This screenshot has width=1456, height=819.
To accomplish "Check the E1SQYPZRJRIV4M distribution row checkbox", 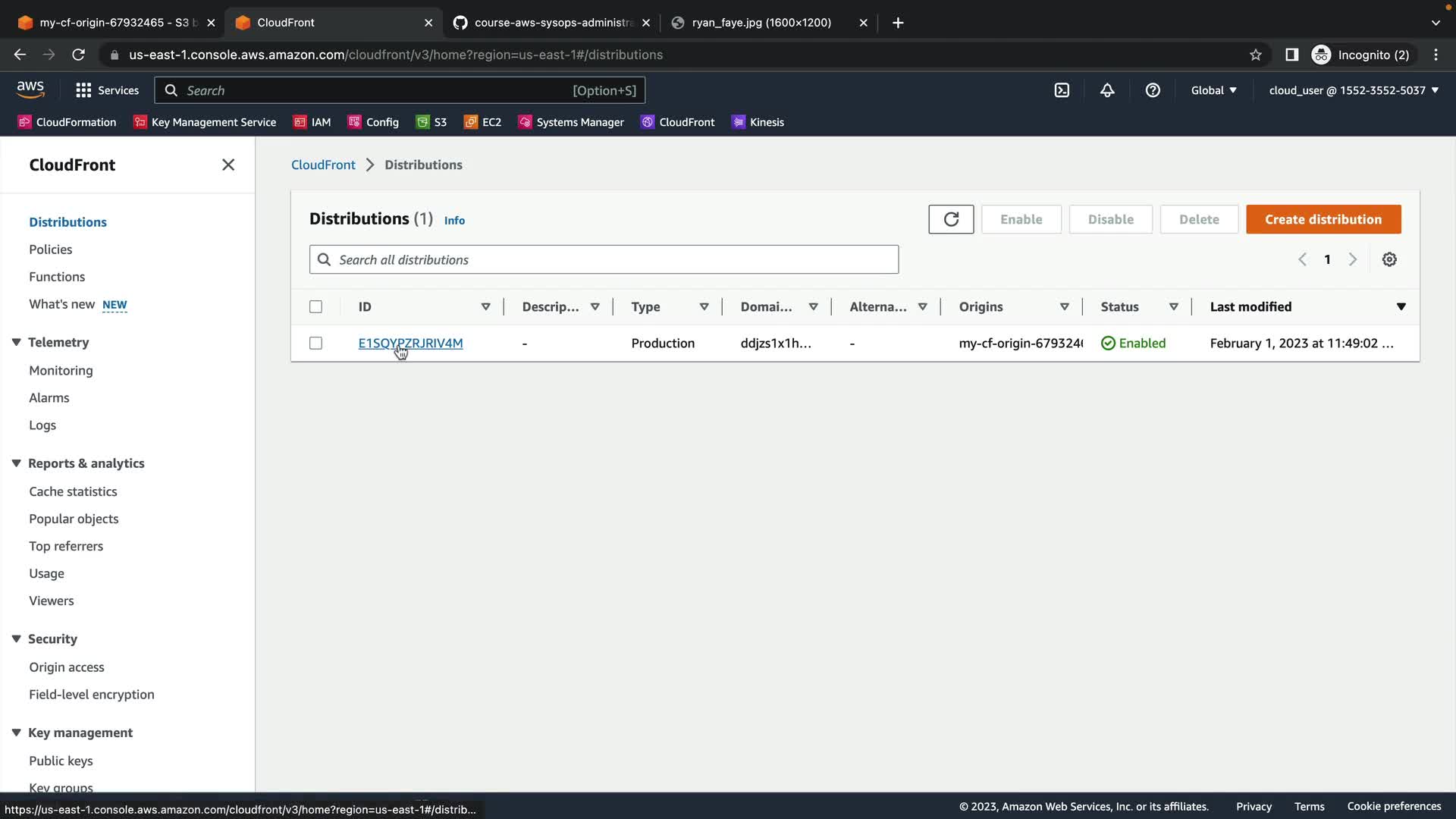I will 315,343.
